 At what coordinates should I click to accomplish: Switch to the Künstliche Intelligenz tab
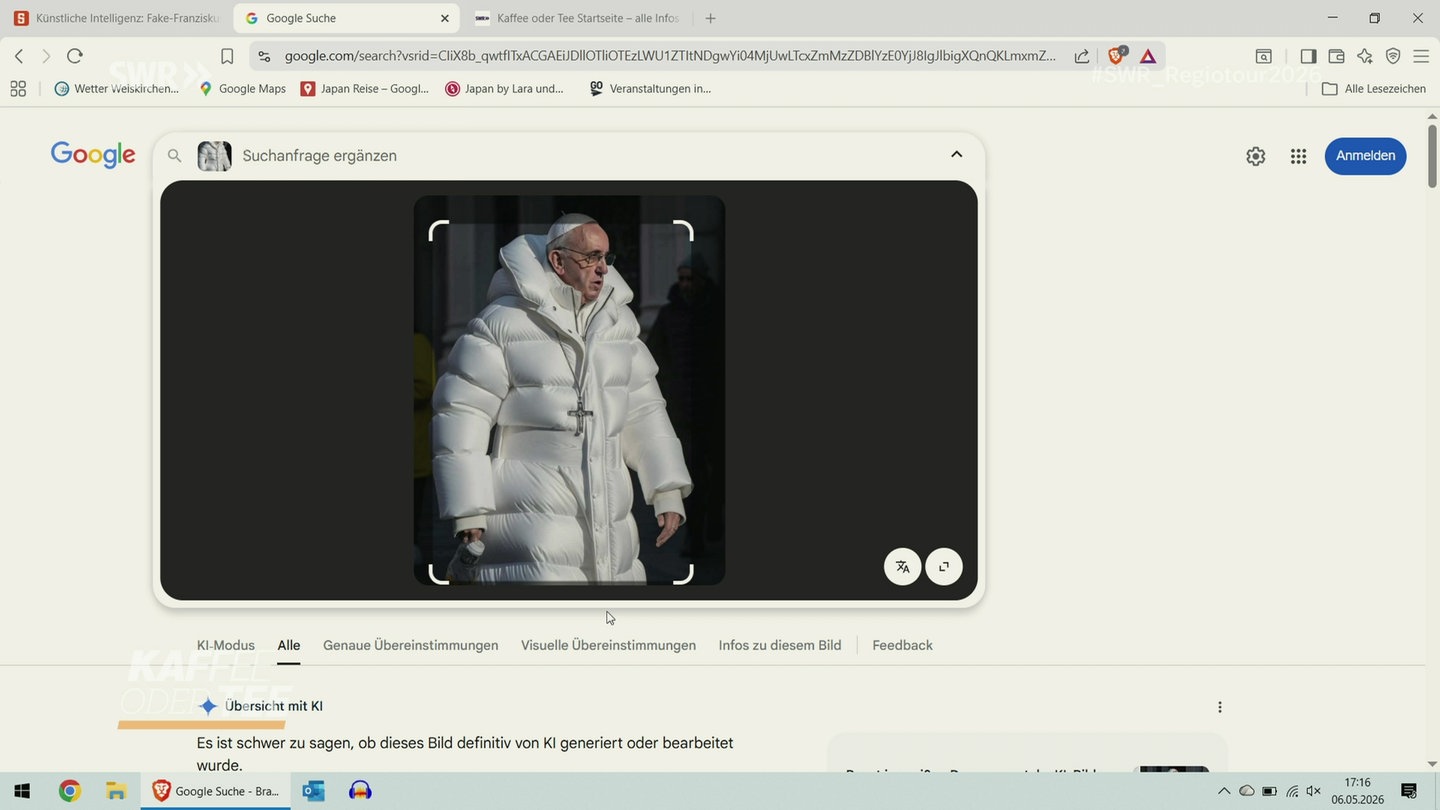coord(116,18)
